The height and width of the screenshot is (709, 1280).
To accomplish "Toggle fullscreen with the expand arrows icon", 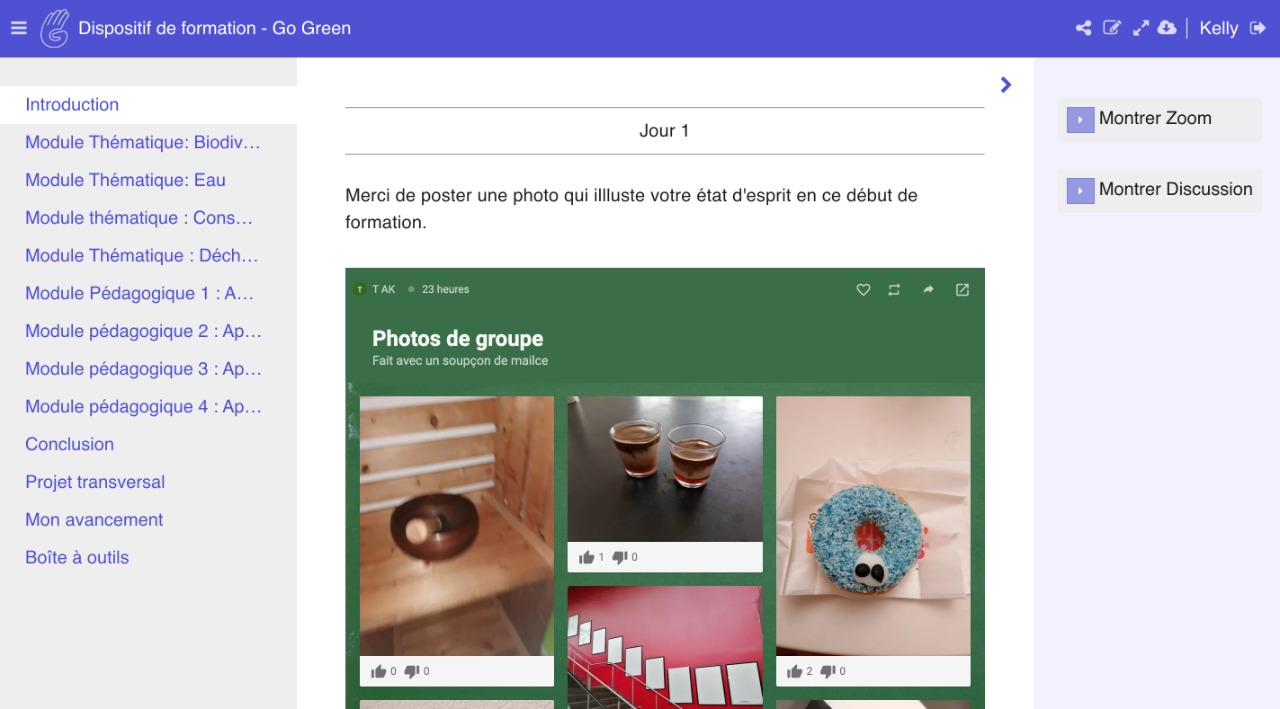I will [1141, 28].
